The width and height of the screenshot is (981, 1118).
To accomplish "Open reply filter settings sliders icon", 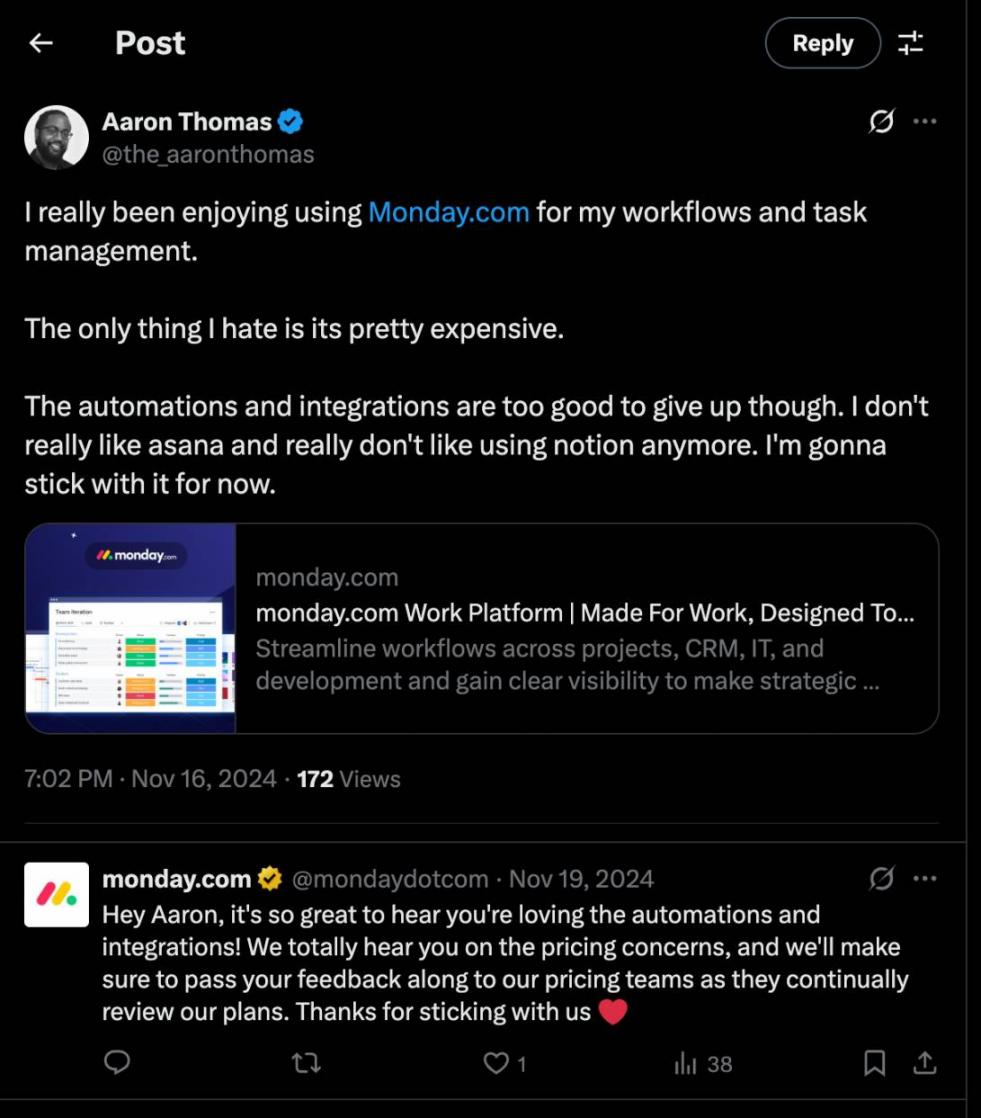I will click(910, 43).
